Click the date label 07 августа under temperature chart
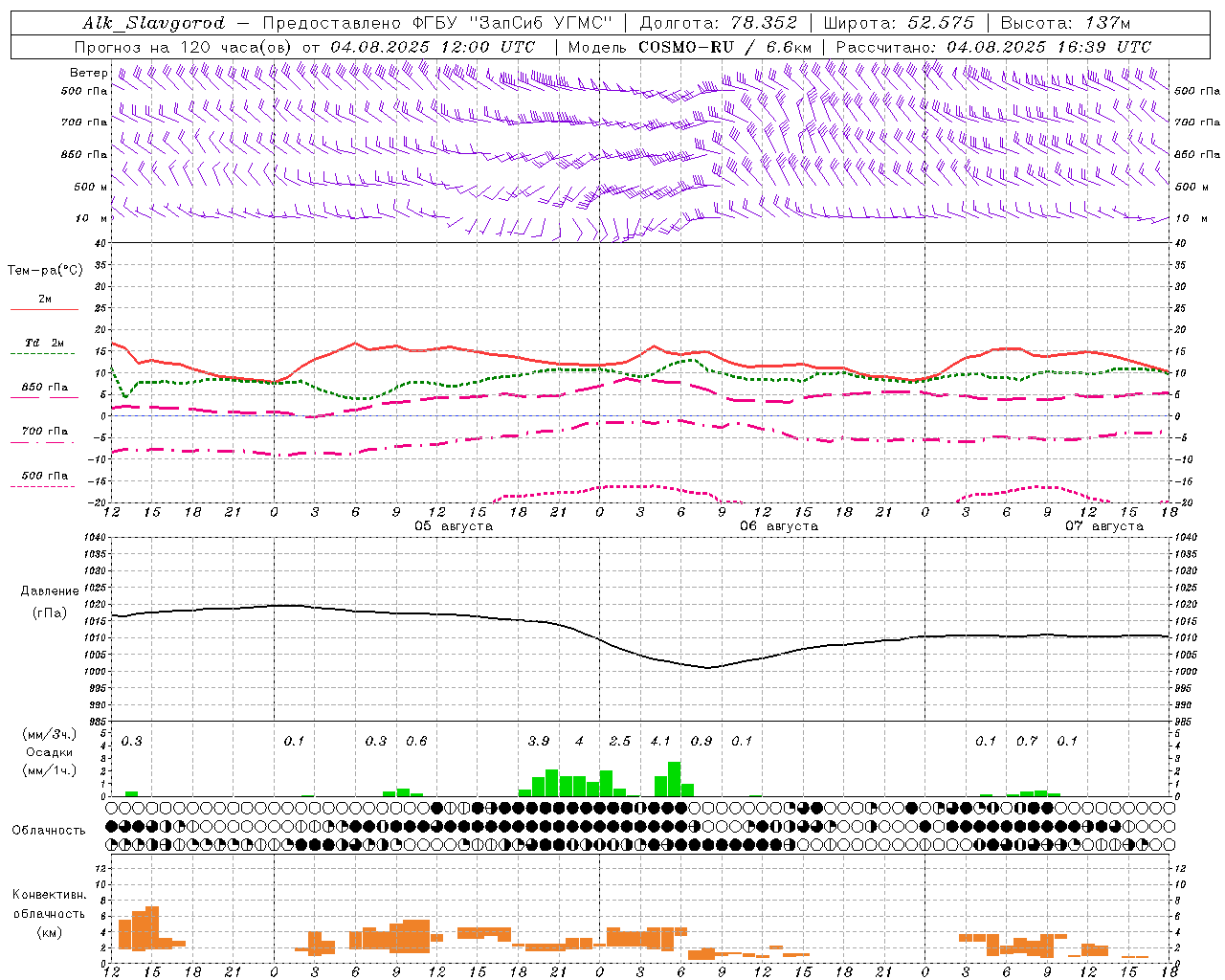This screenshot has width=1225, height=980. coord(1104,526)
